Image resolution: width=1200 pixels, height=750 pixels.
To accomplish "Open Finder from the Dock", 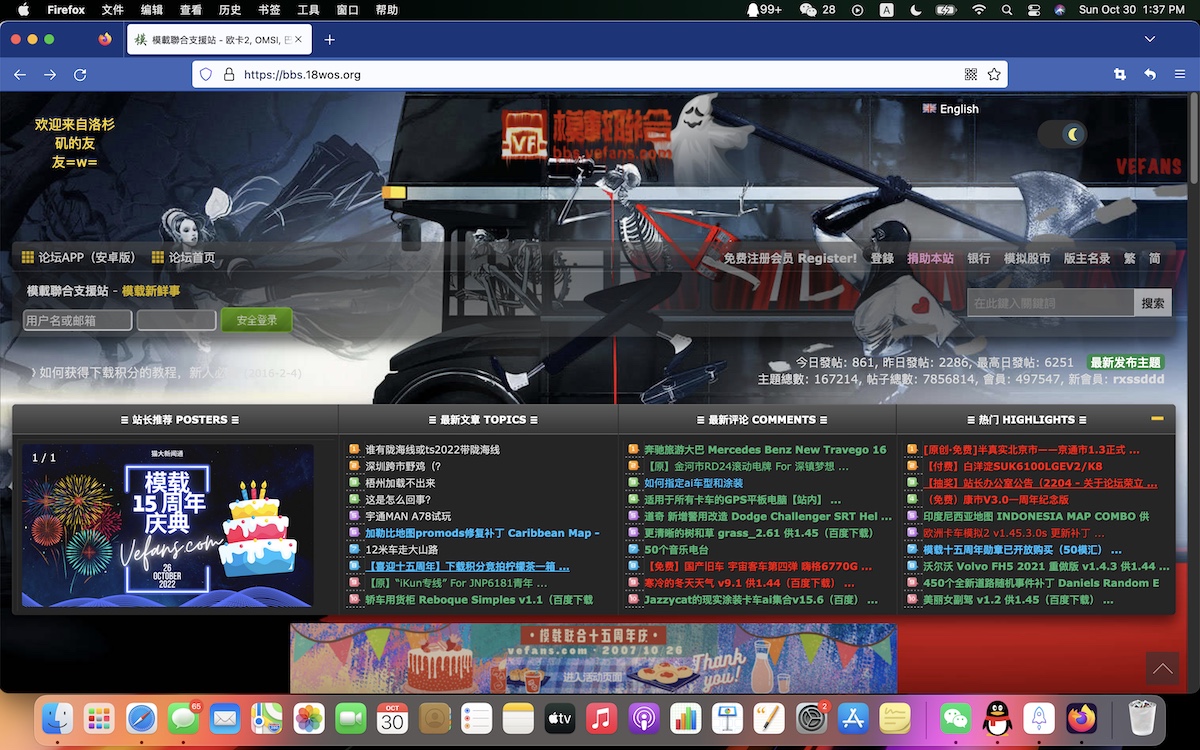I will tap(58, 718).
